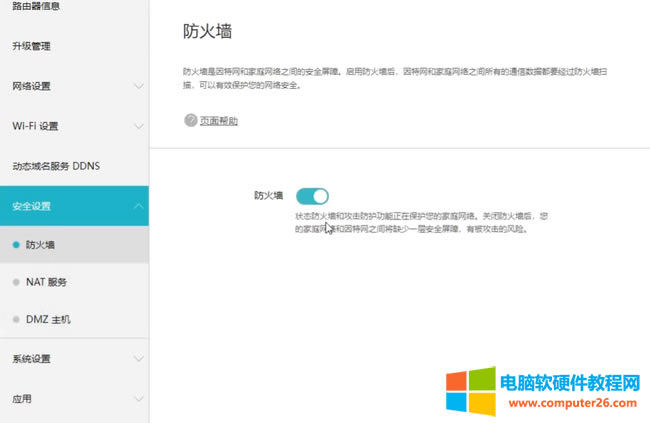This screenshot has height=423, width=650.
Task: Expand the 网络设置 chevron arrow
Action: (x=138, y=86)
